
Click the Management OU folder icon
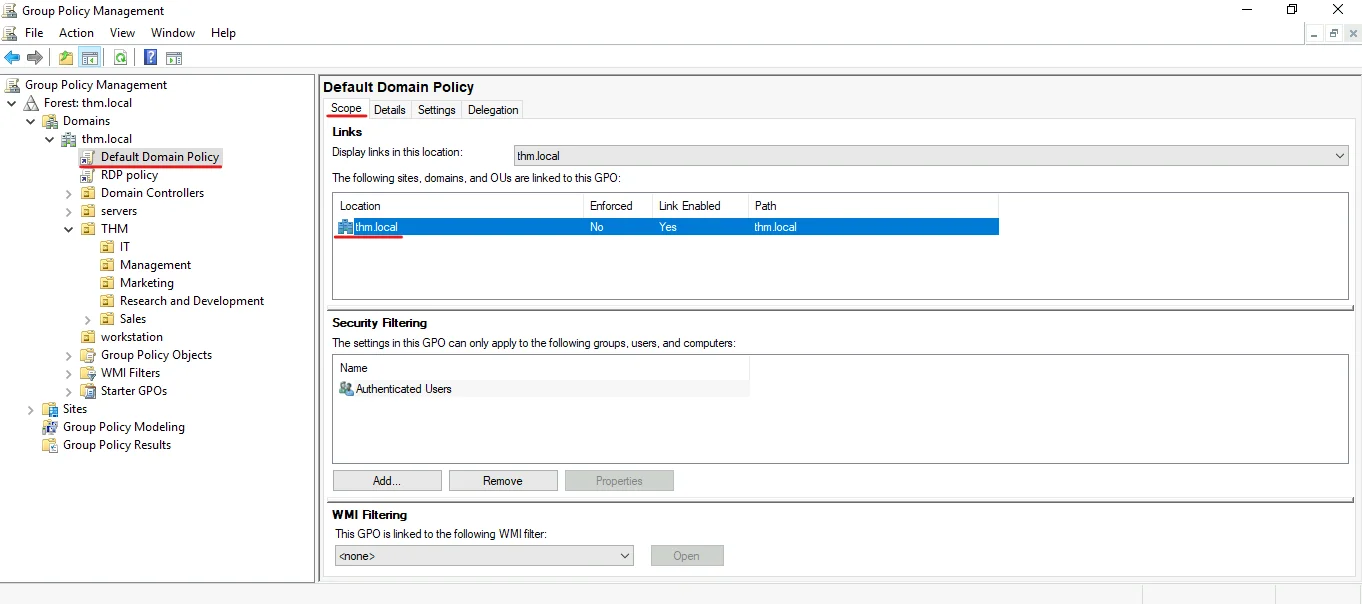pos(107,265)
